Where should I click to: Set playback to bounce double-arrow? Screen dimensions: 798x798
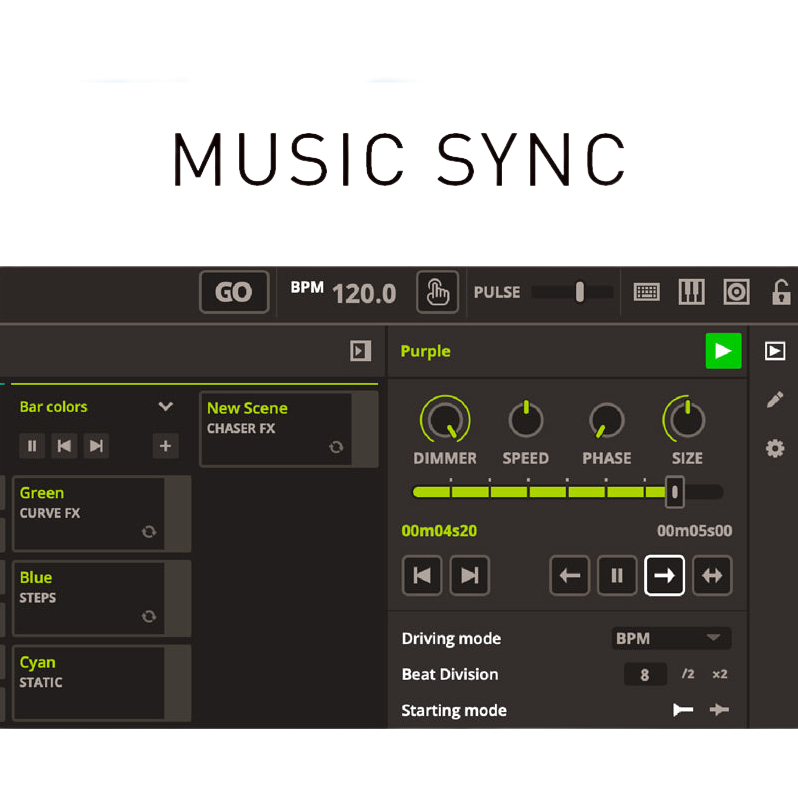click(712, 576)
